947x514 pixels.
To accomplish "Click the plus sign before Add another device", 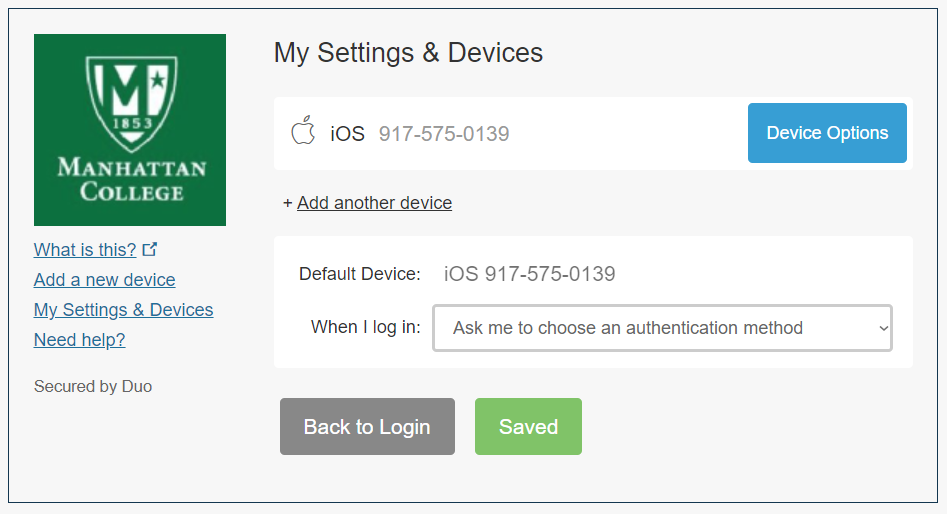I will [287, 204].
